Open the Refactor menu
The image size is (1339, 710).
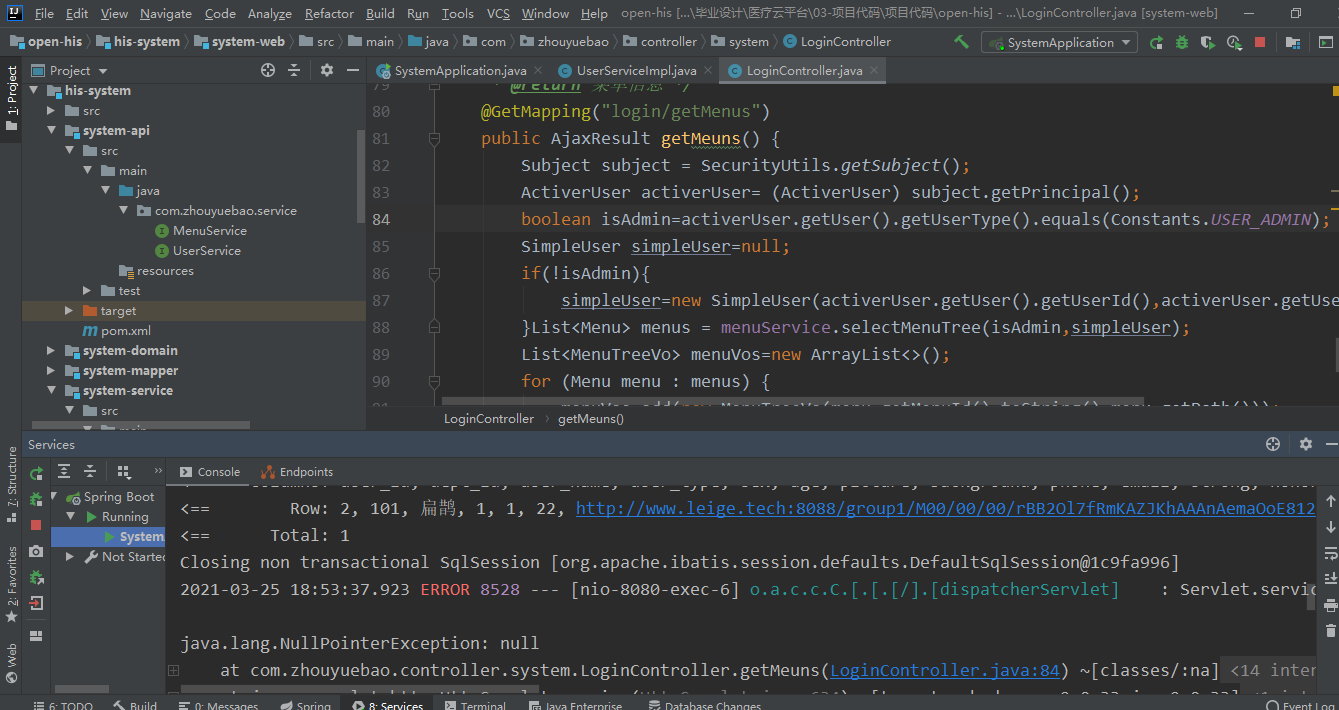click(x=329, y=13)
